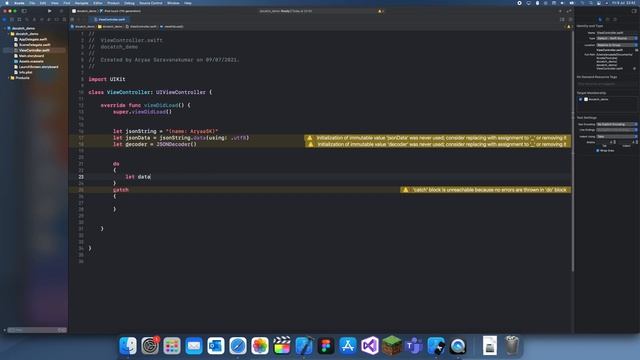Toggle the navigator sidebar button
This screenshot has width=640, height=360.
pos(24,11)
